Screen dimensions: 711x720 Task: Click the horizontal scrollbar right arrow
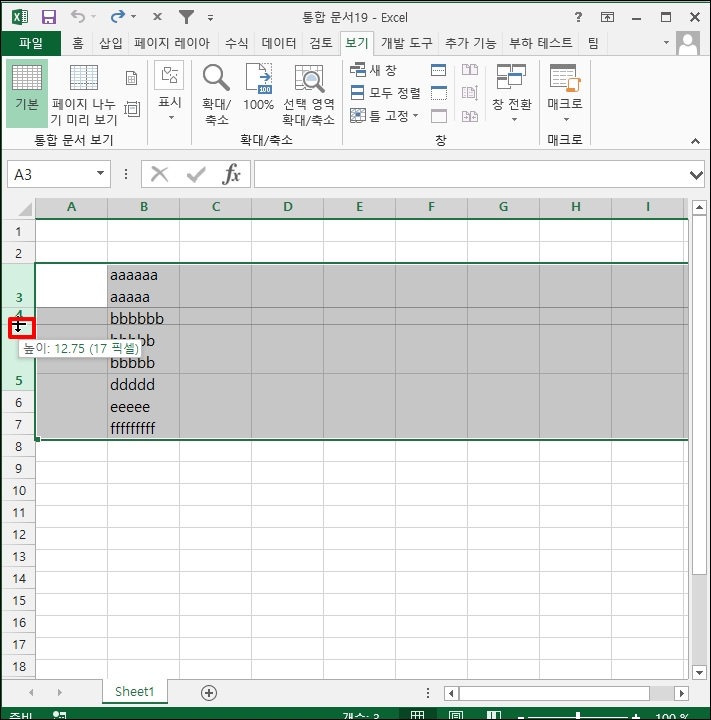[x=681, y=693]
